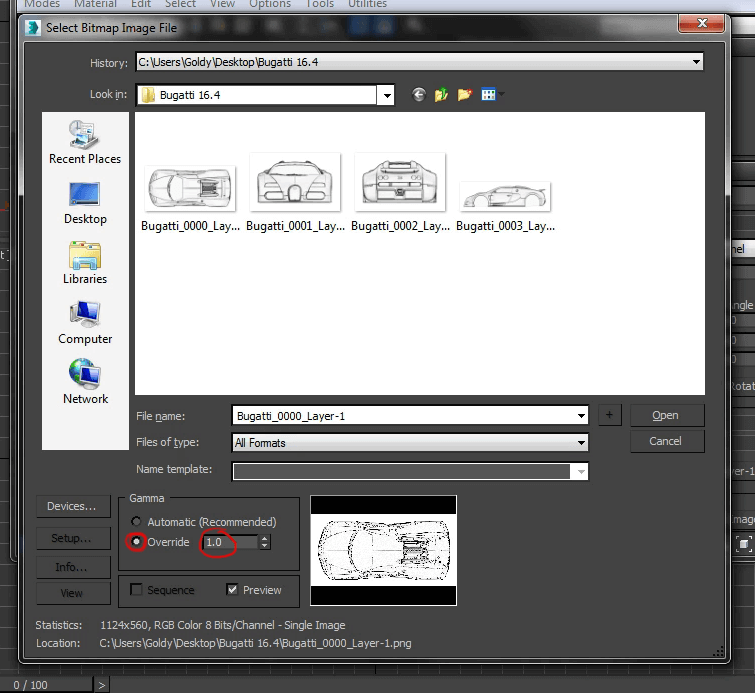
Task: Go to Desktop in sidebar
Action: point(85,202)
